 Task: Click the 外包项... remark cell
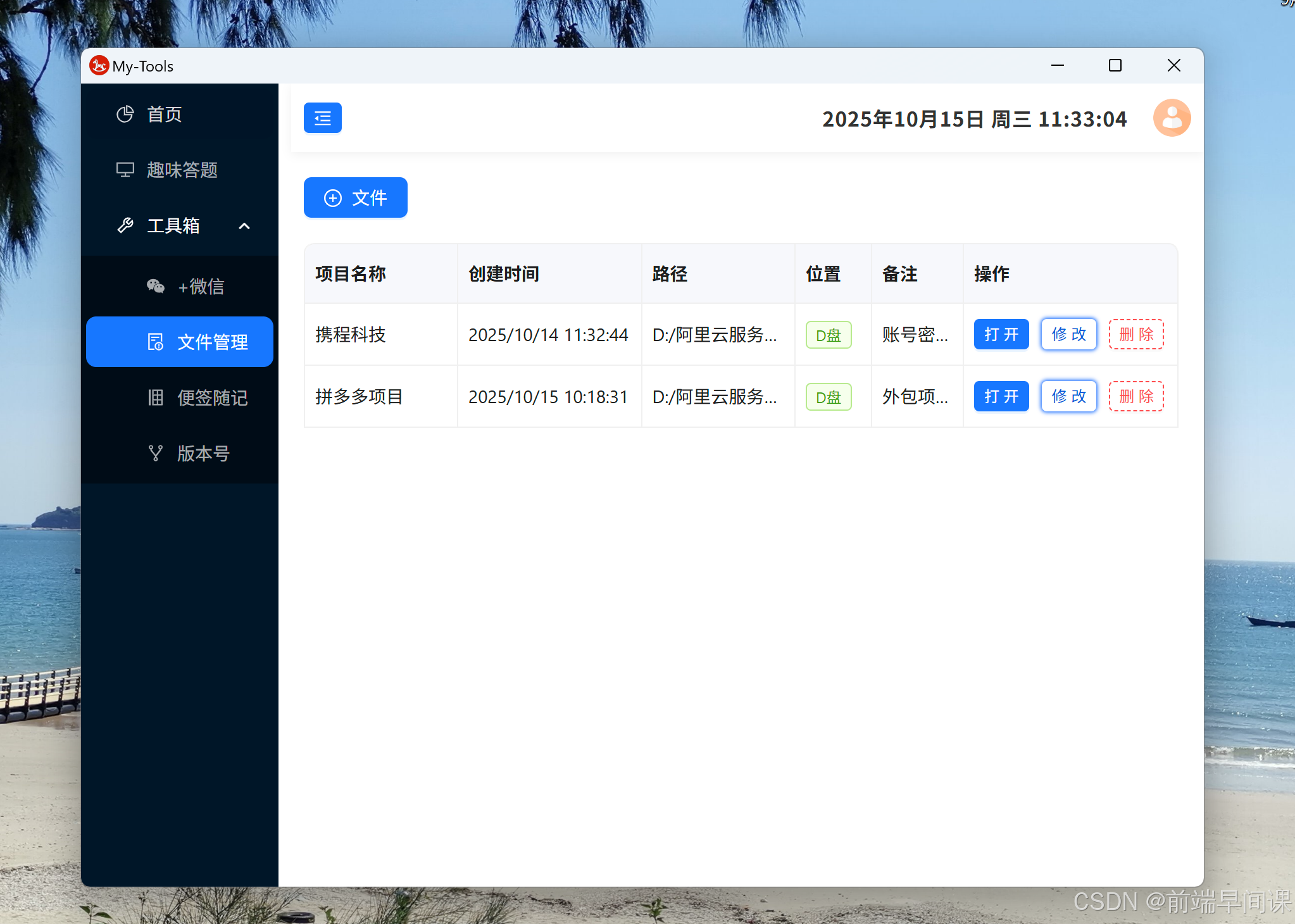point(917,397)
